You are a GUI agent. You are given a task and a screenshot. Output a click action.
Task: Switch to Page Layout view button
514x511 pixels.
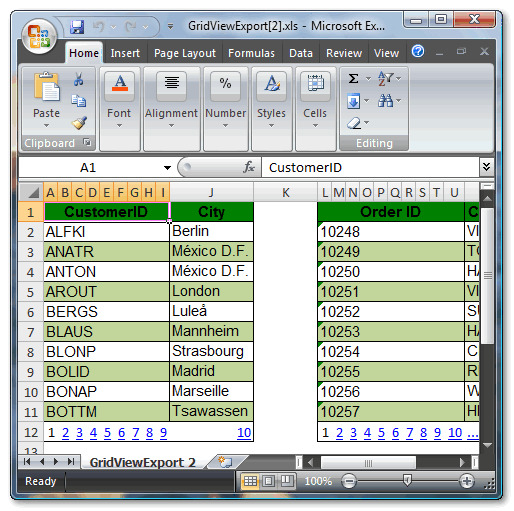[x=269, y=481]
